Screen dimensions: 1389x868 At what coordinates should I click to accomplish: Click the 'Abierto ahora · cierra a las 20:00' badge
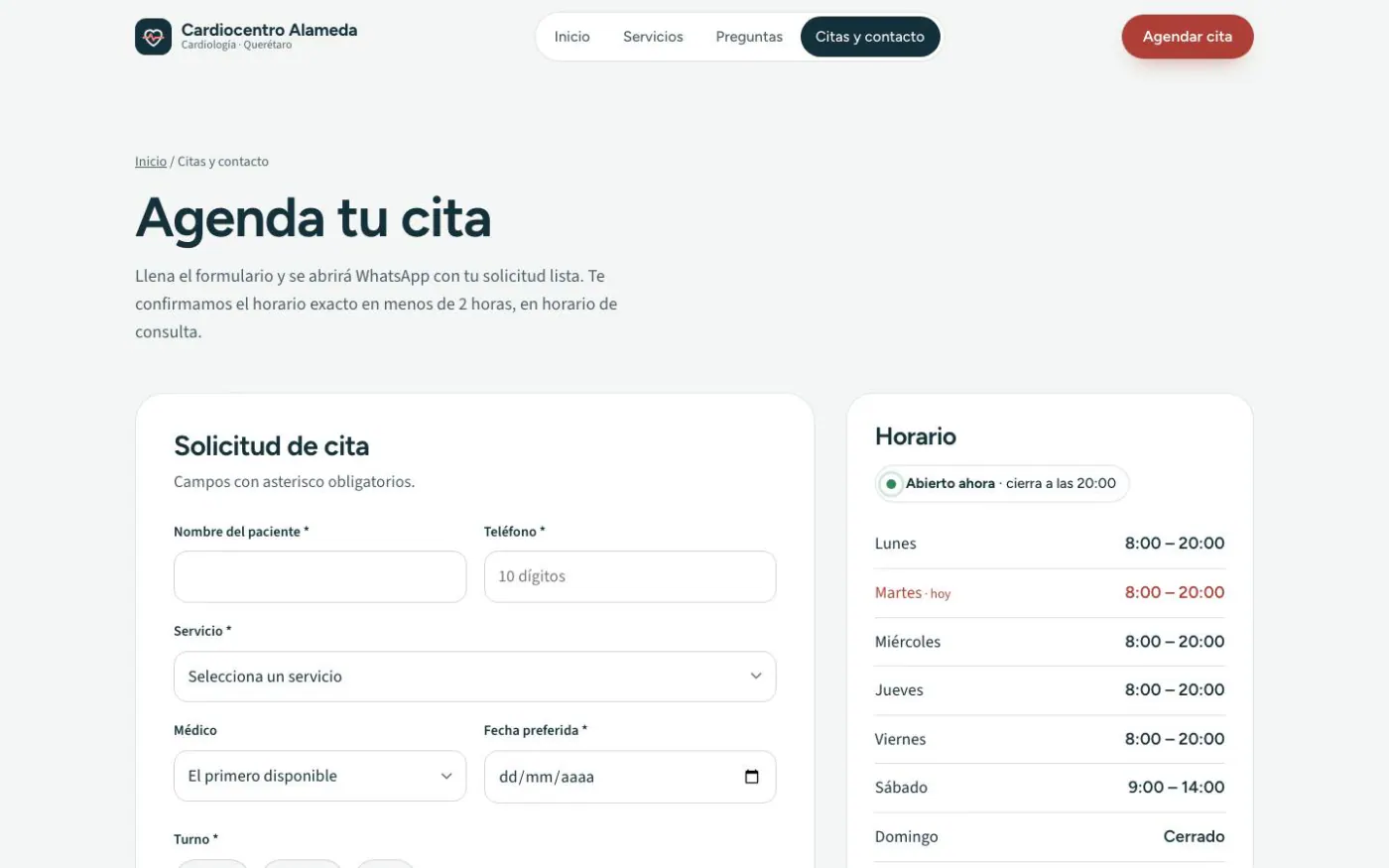1002,484
